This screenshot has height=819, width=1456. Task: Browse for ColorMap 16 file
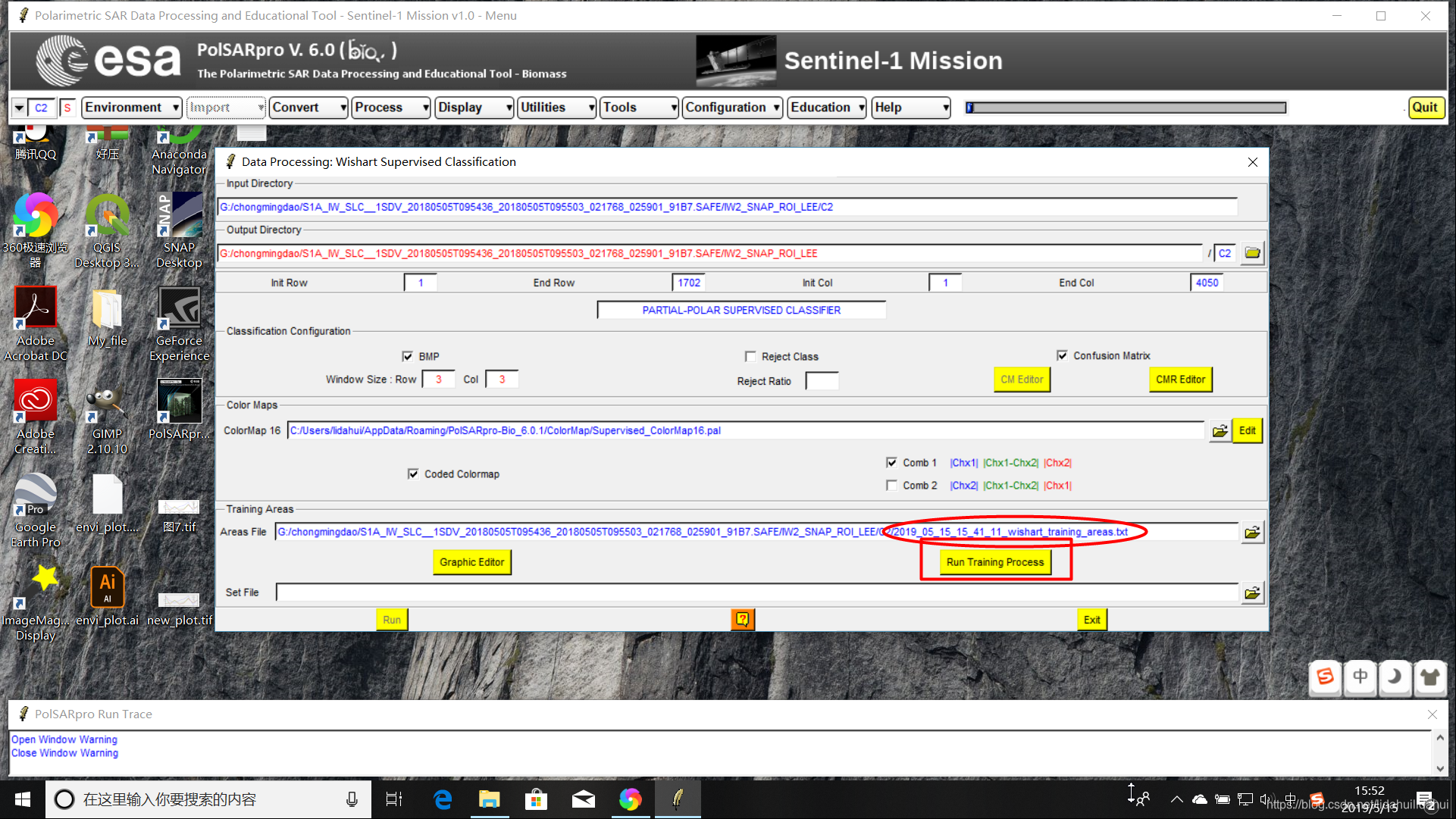pos(1220,431)
